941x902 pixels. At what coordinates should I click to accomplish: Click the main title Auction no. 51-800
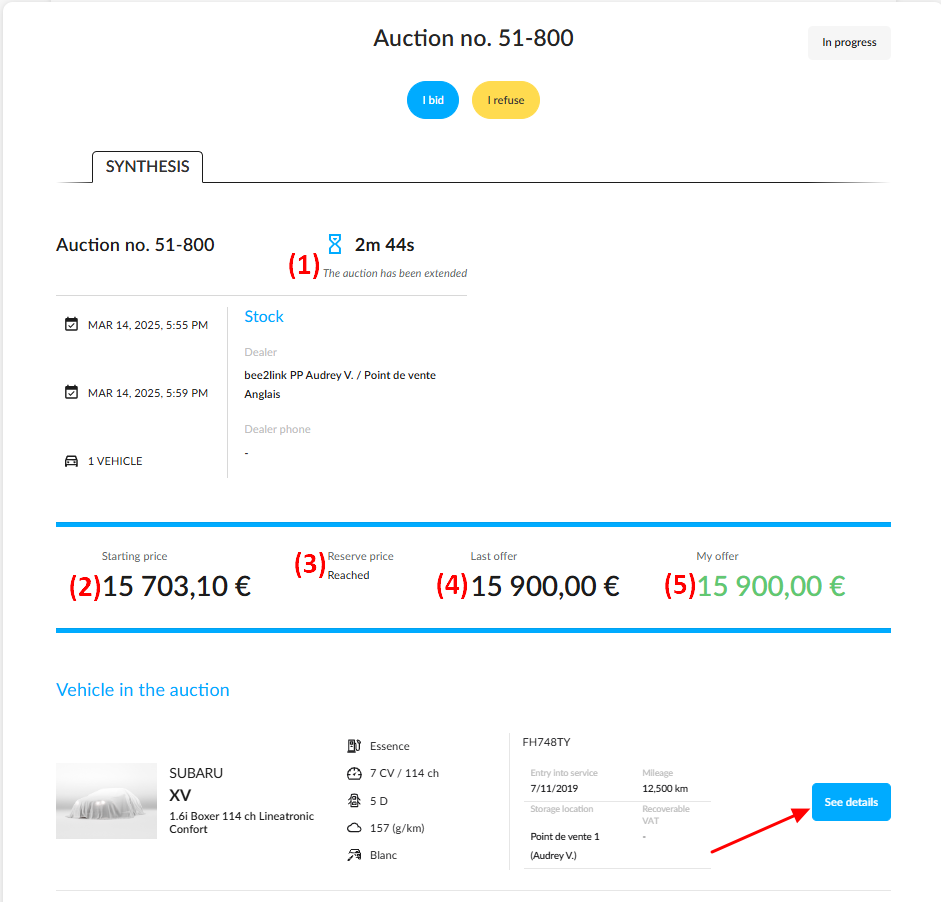pyautogui.click(x=474, y=38)
